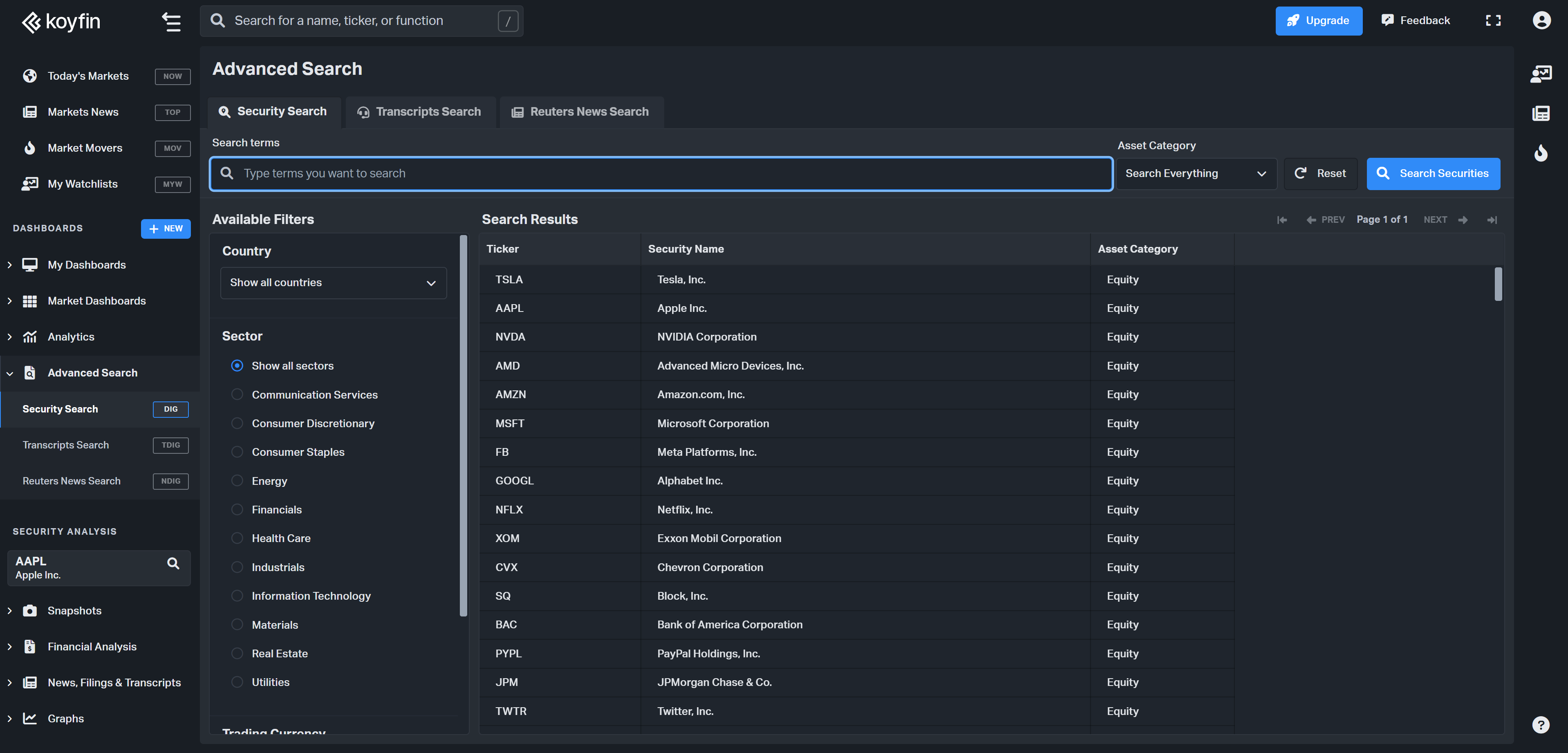The width and height of the screenshot is (1568, 753).
Task: Select Utilities sector radio
Action: (x=237, y=682)
